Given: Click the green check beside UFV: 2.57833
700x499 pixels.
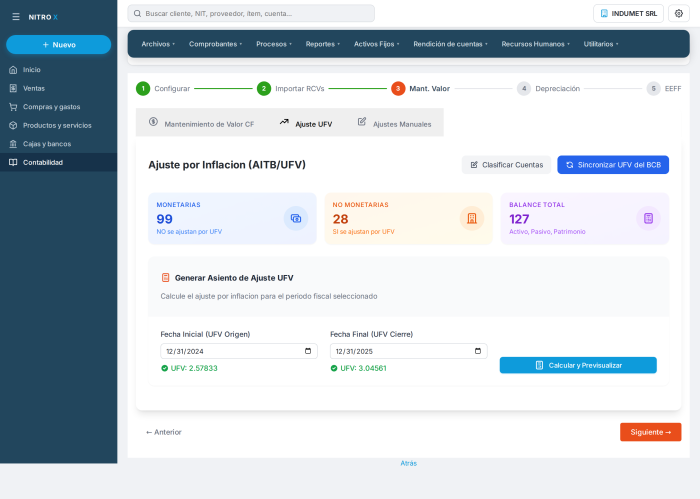Looking at the screenshot, I should click(164, 368).
